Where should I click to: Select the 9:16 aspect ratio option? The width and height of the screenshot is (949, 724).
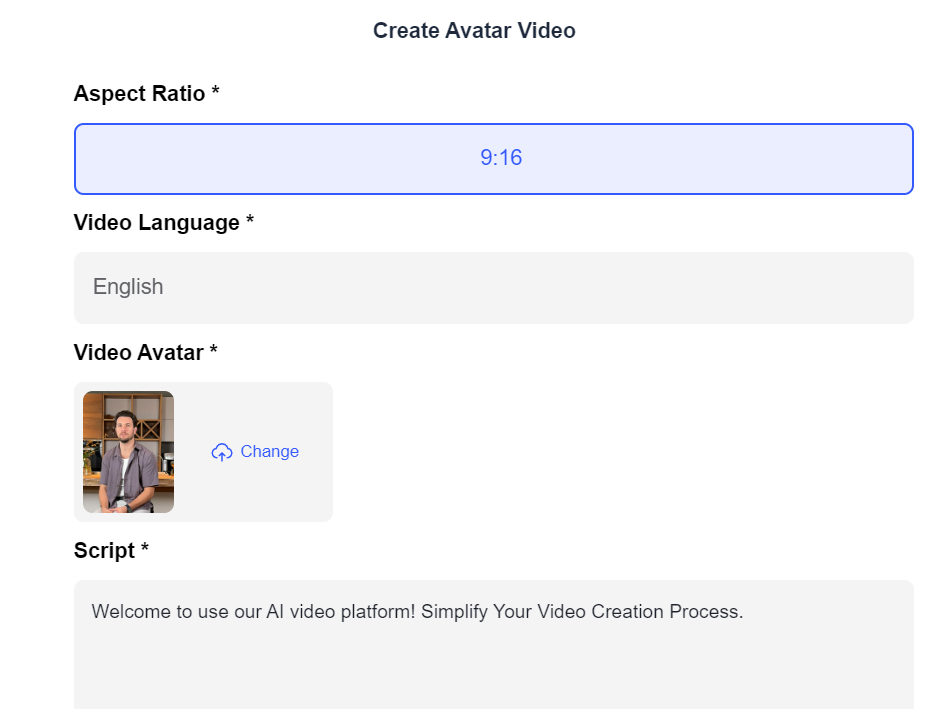[x=493, y=159]
